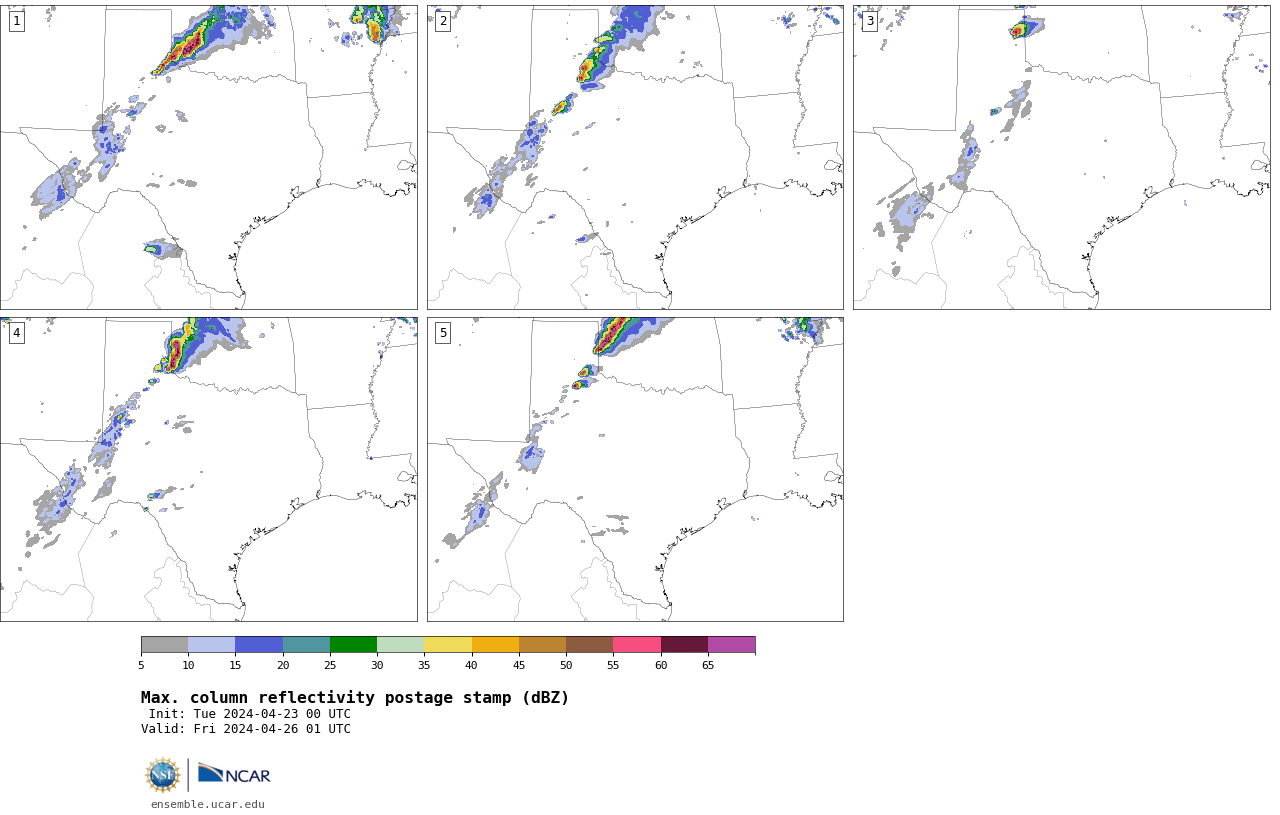Image resolution: width=1280 pixels, height=815 pixels.
Task: Select the orange 40-45 dBZ swatch
Action: click(x=495, y=645)
